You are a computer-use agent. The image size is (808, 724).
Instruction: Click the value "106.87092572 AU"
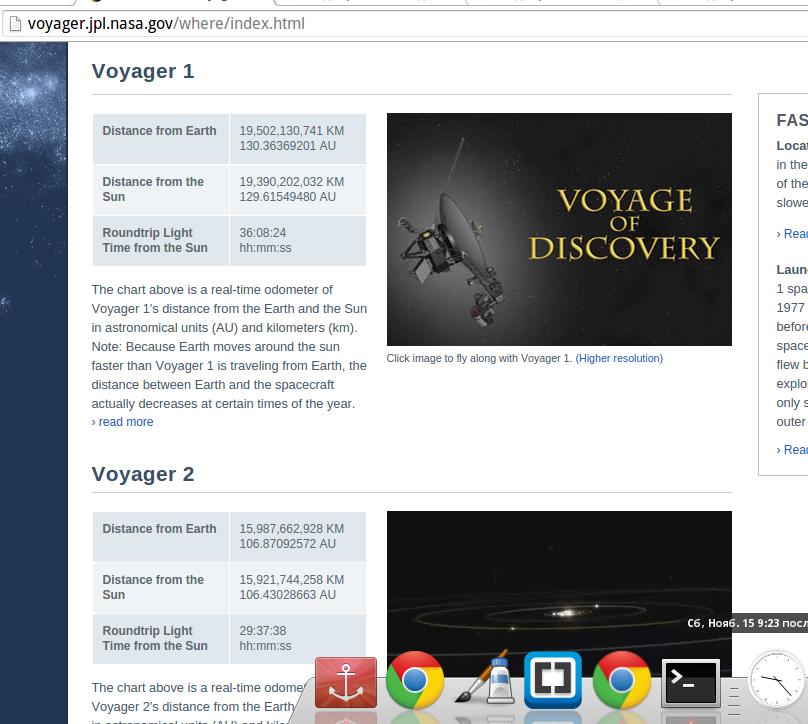pyautogui.click(x=288, y=544)
